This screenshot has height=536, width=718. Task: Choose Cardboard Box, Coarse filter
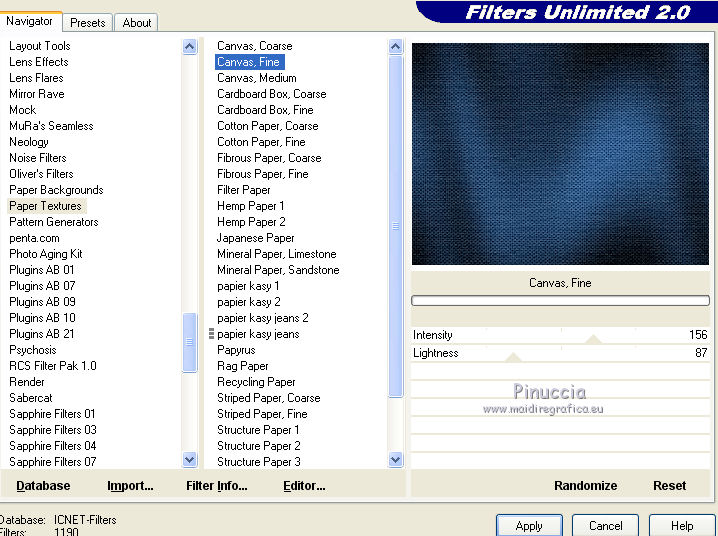pyautogui.click(x=272, y=94)
